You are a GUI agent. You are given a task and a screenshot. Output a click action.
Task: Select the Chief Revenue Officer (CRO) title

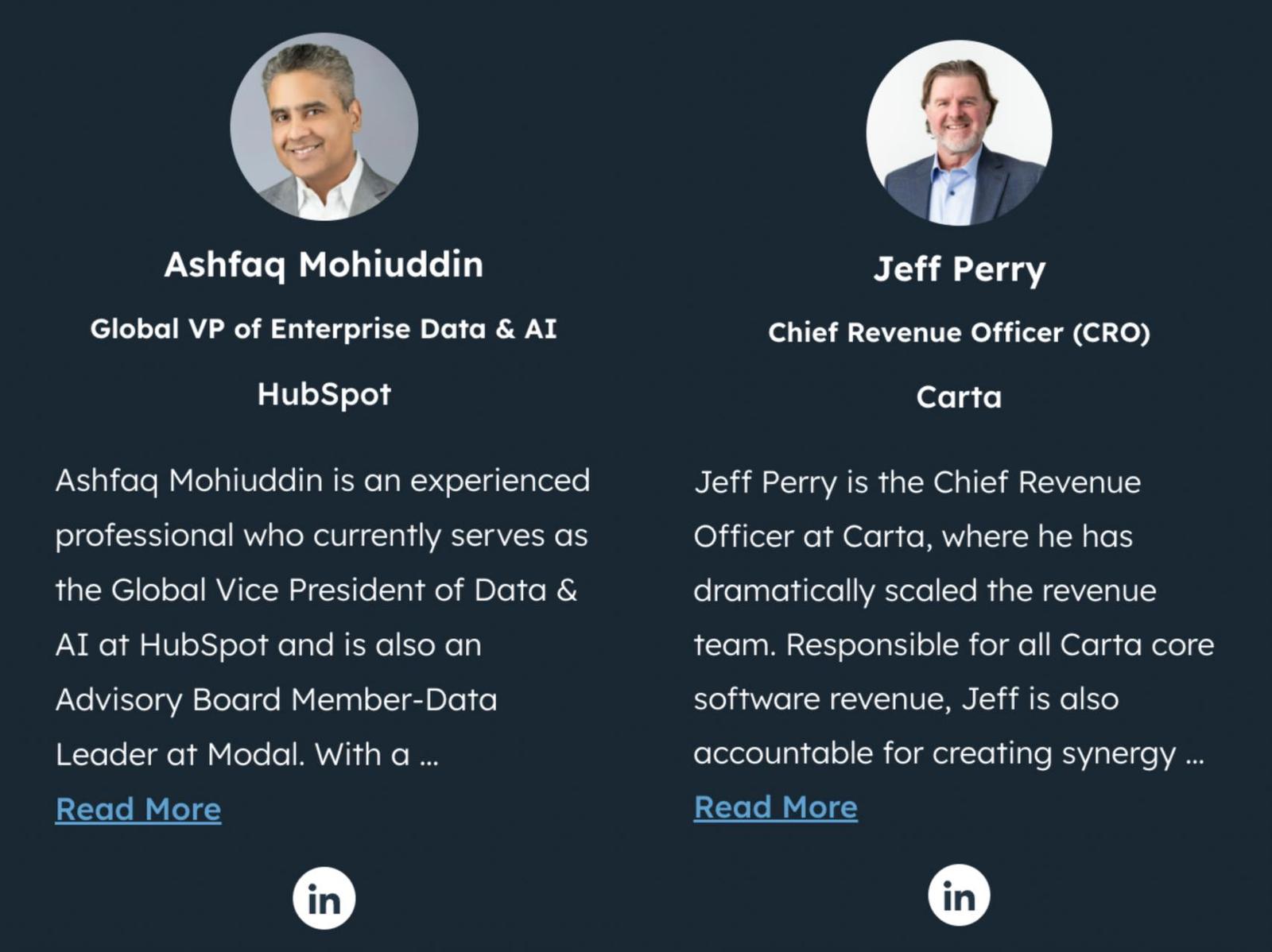coord(959,332)
